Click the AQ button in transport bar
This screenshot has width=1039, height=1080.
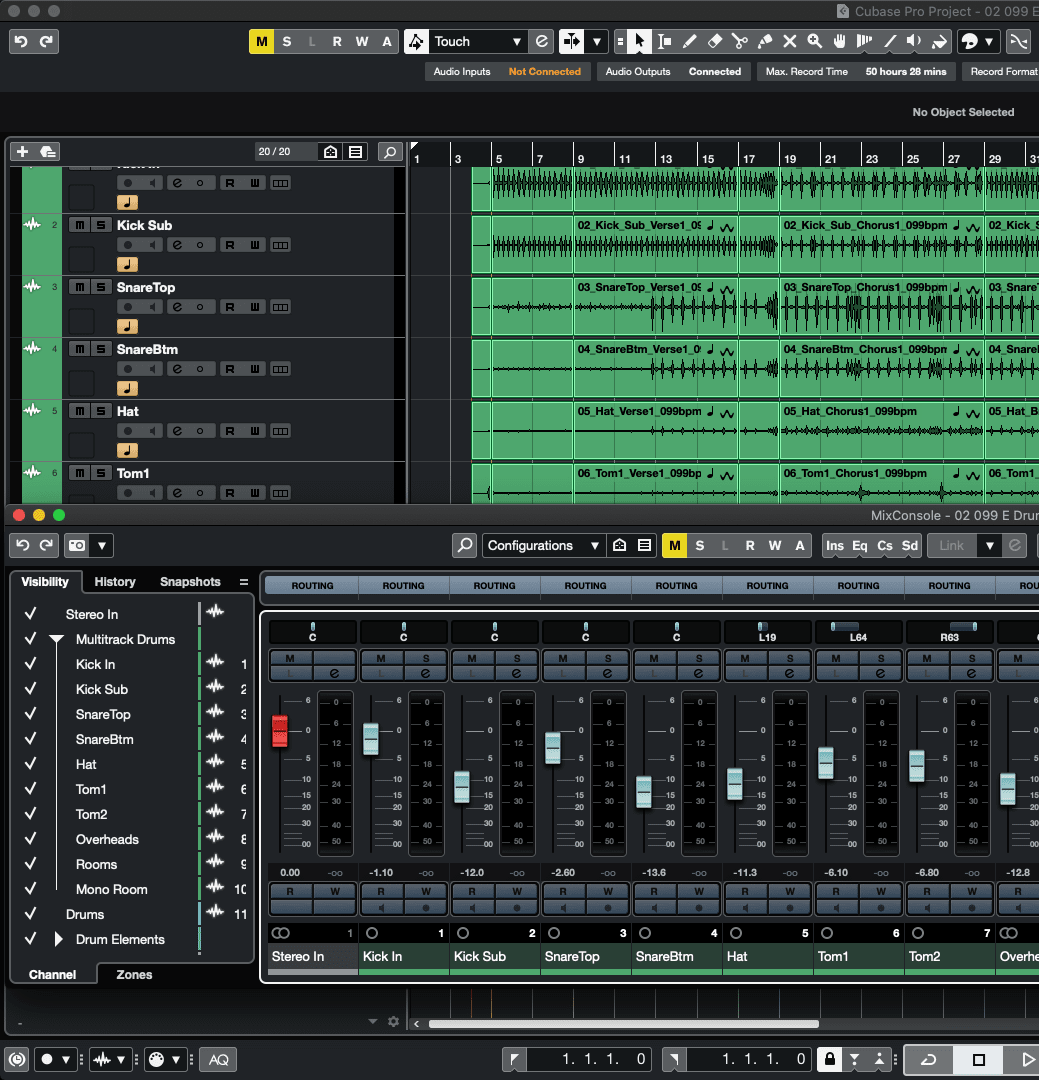coord(217,1059)
